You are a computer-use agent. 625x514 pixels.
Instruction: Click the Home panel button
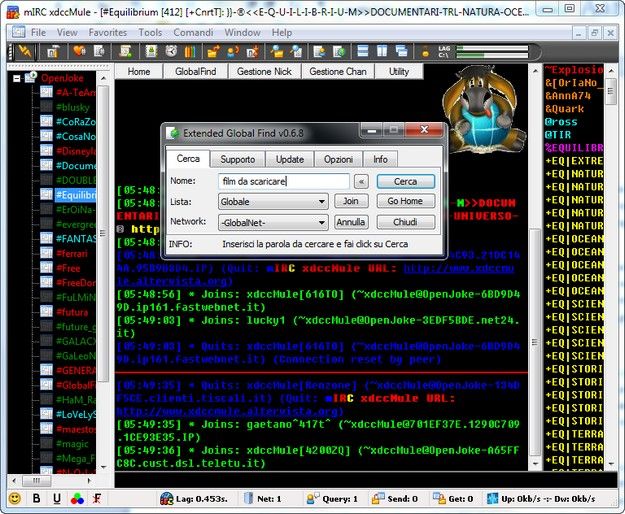pyautogui.click(x=139, y=72)
